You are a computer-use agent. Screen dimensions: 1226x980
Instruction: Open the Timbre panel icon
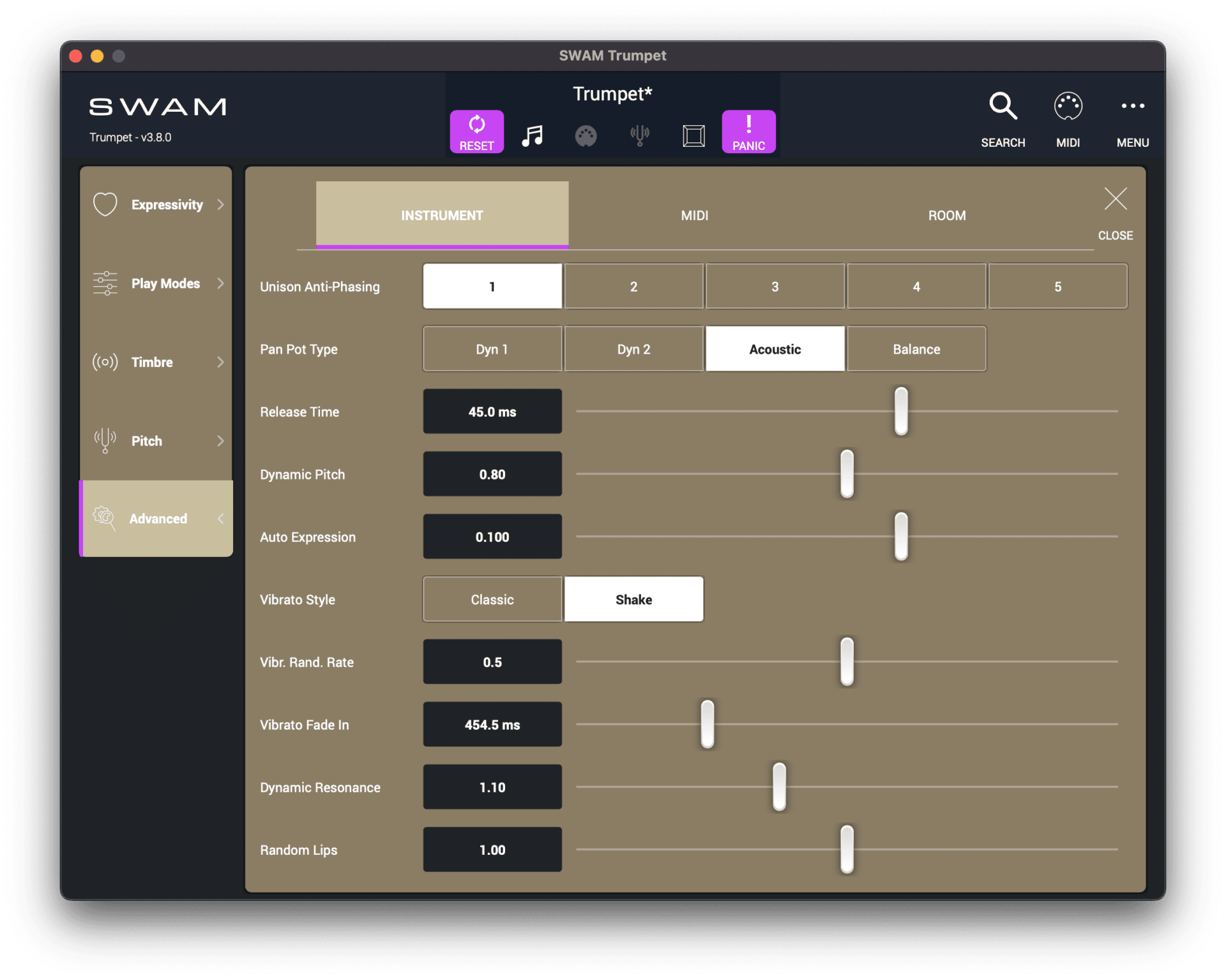tap(104, 362)
